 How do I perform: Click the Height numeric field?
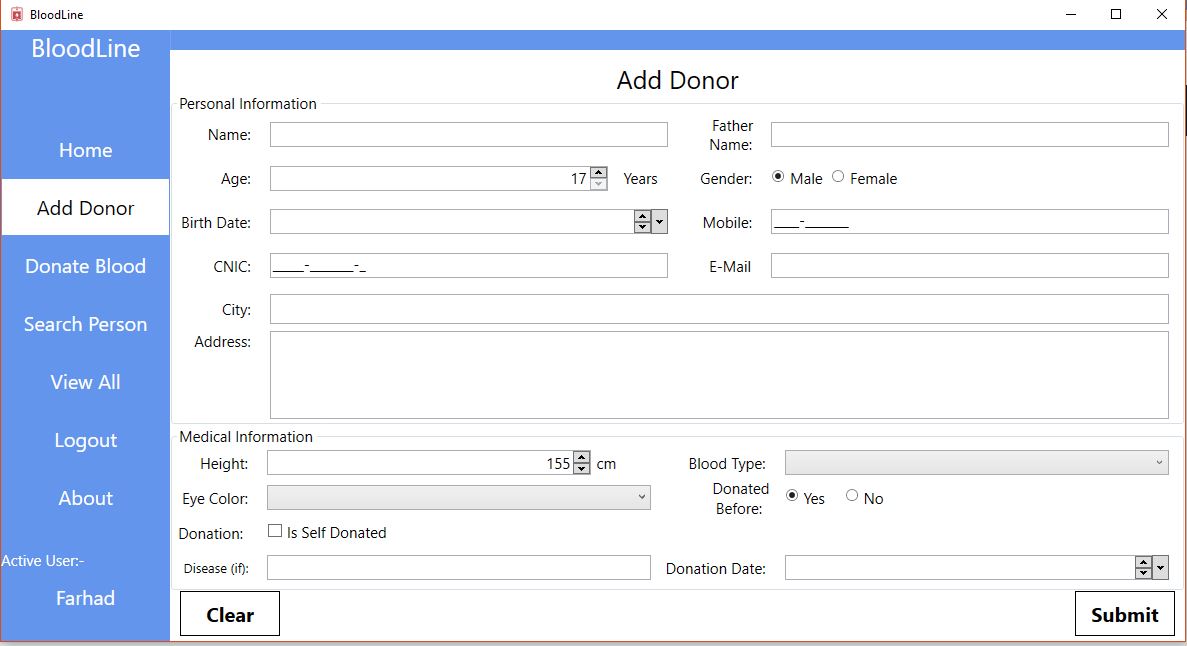click(x=420, y=463)
